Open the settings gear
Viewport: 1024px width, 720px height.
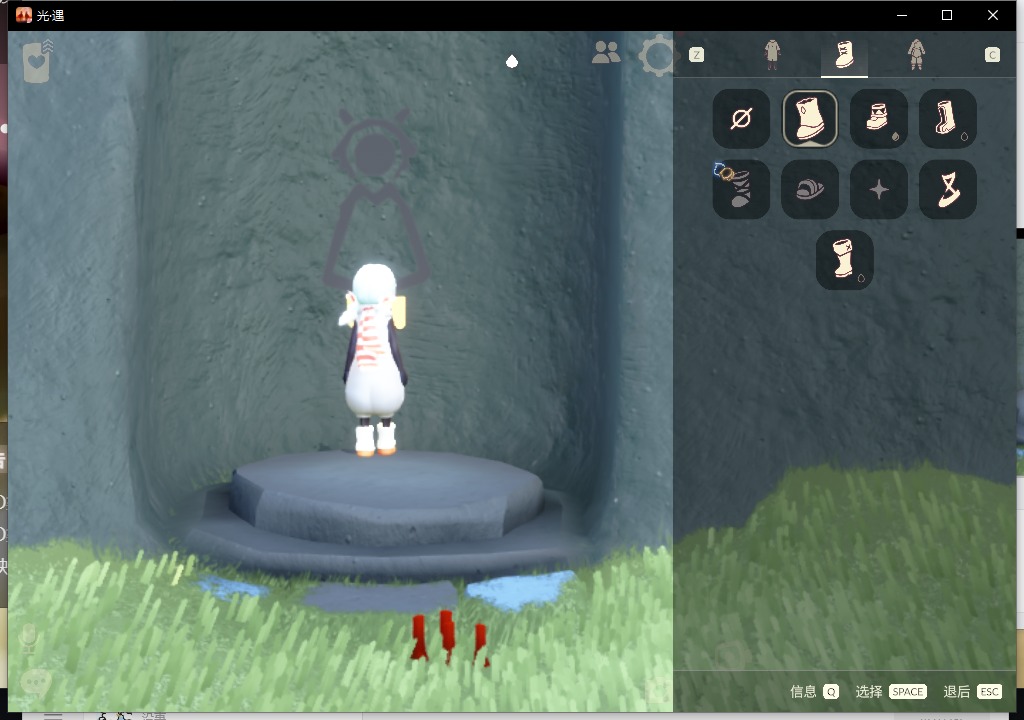coord(656,55)
